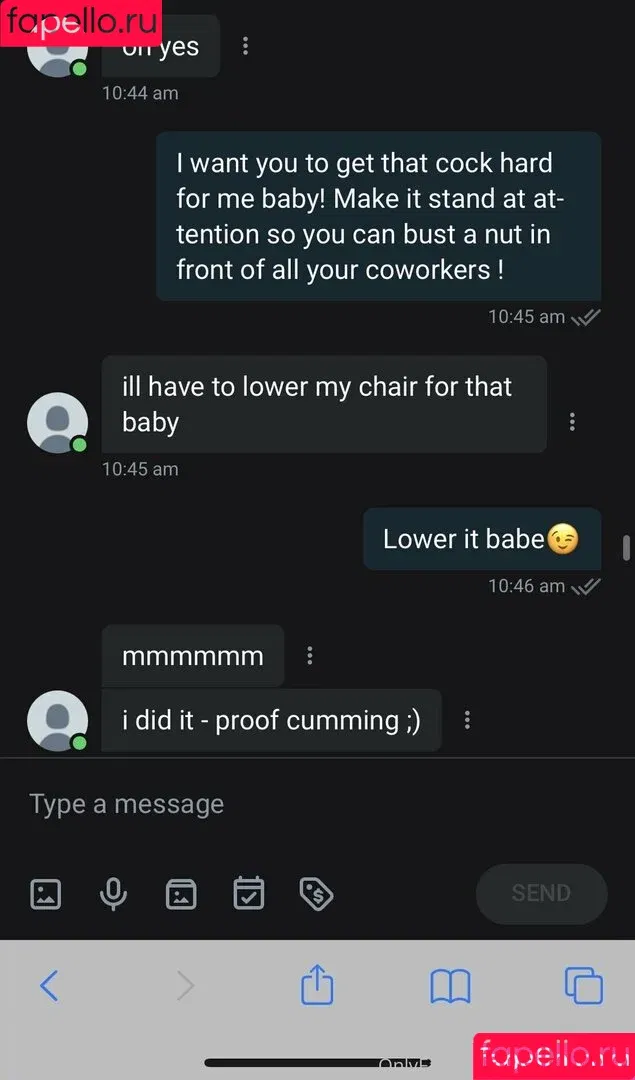Open the Safari share sheet icon

click(x=317, y=984)
